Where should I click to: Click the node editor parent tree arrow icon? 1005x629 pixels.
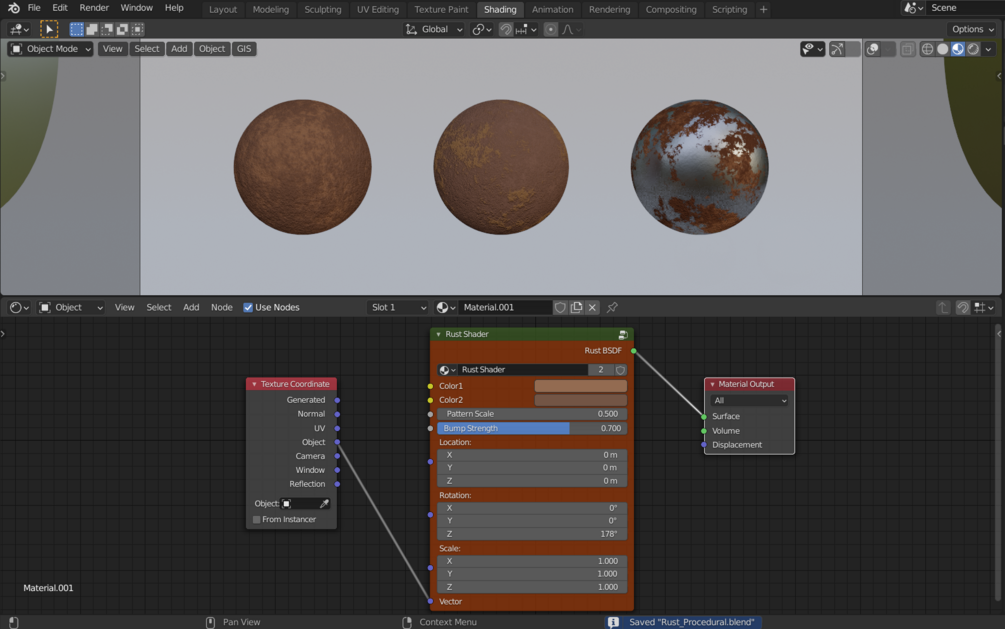tap(942, 308)
